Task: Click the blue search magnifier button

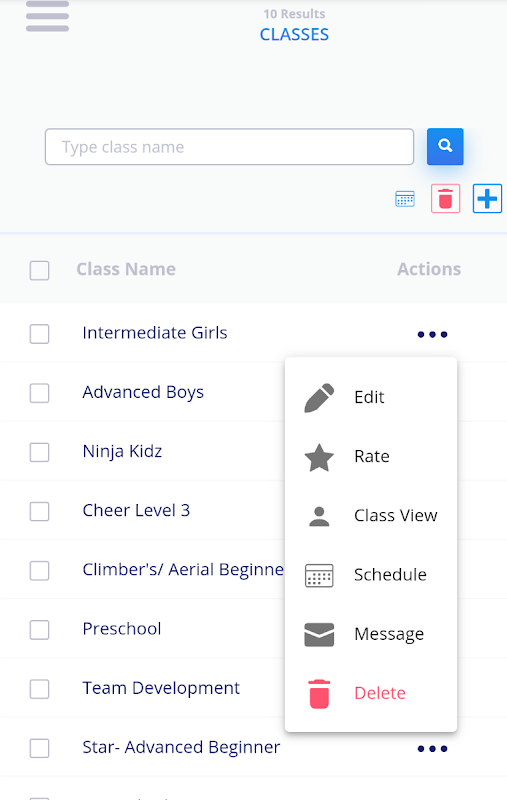Action: click(x=445, y=146)
